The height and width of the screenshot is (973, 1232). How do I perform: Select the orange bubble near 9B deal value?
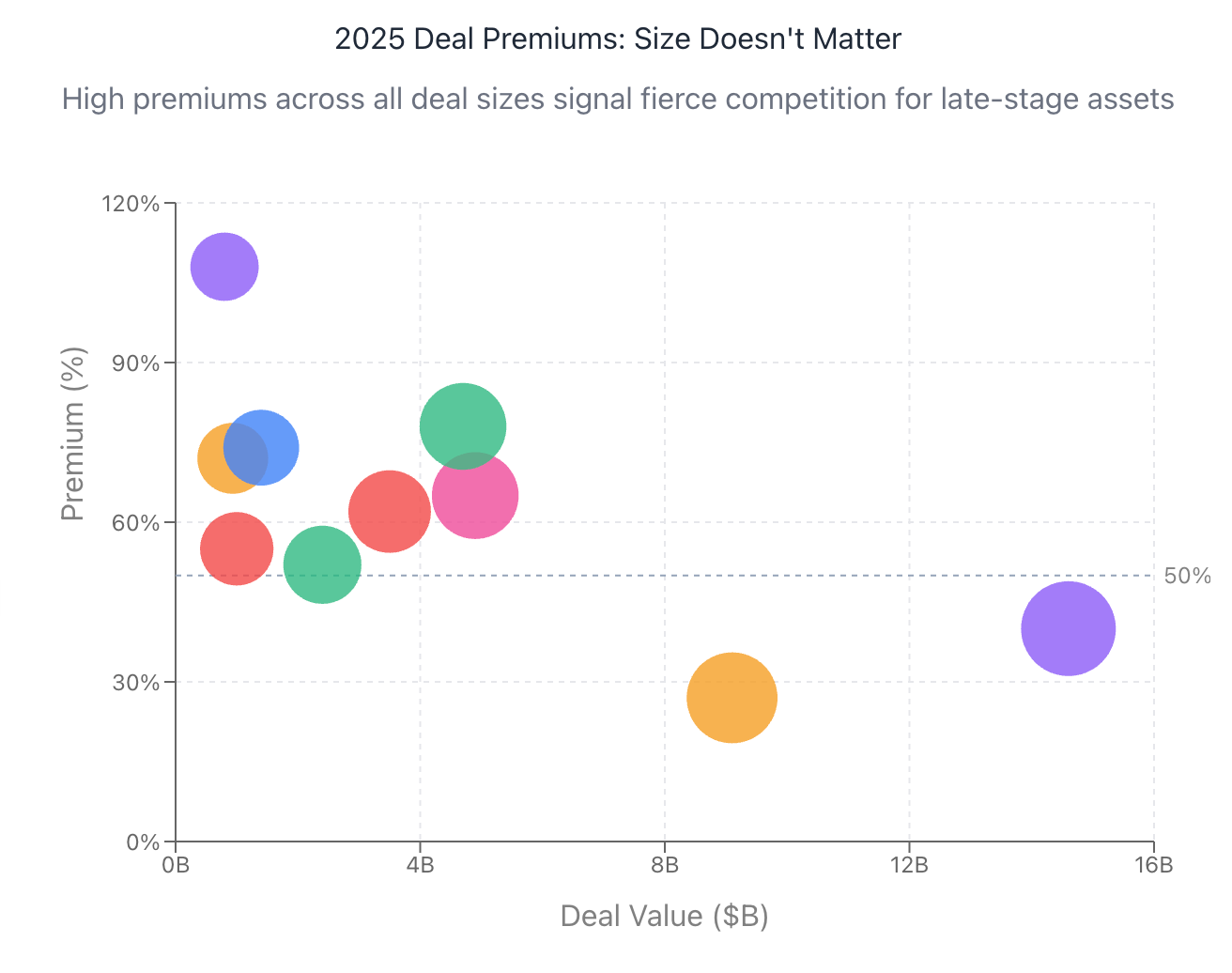click(731, 697)
